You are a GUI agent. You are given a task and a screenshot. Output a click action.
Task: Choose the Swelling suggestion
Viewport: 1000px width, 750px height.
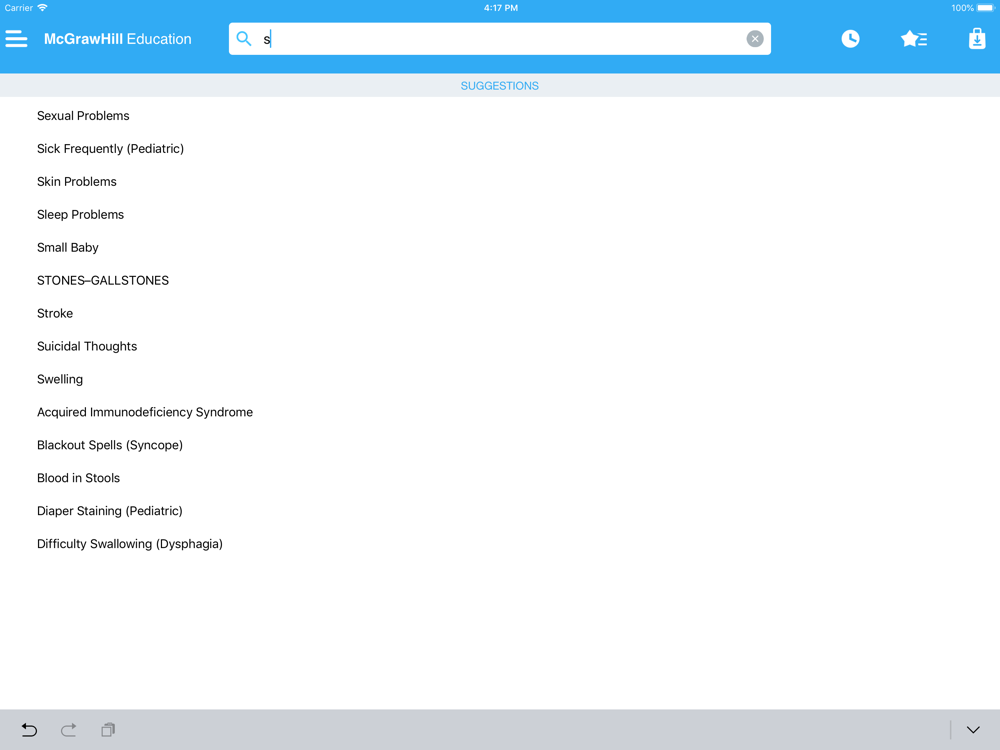tap(60, 379)
